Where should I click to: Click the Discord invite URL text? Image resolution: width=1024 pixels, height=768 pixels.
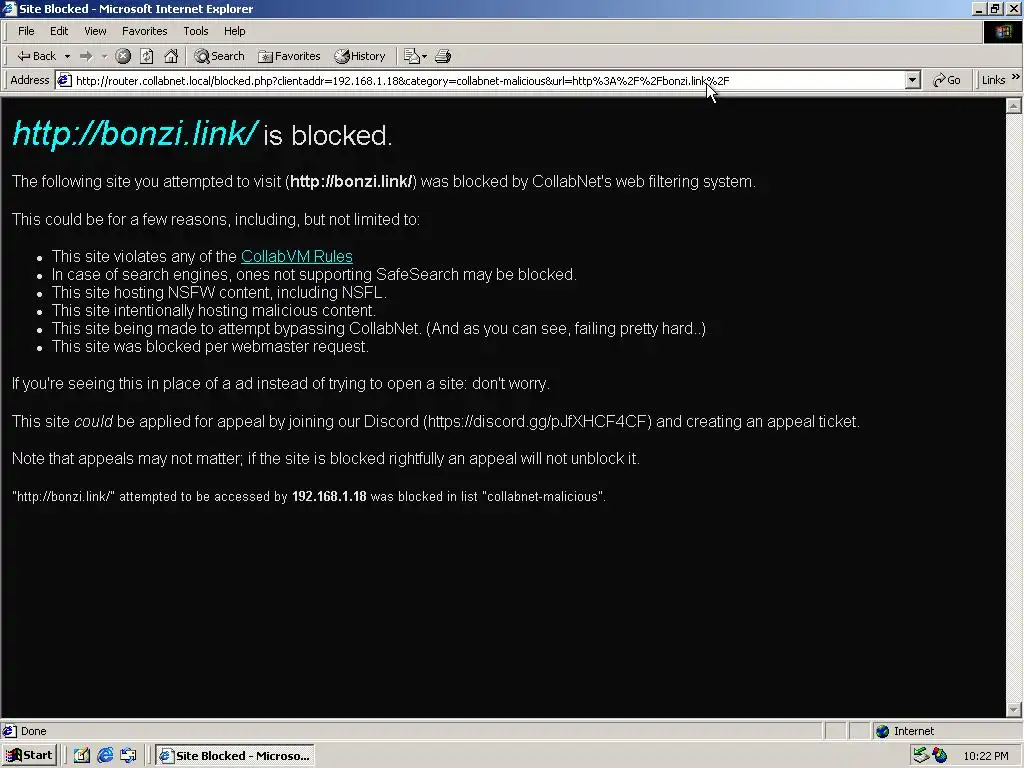click(x=539, y=421)
